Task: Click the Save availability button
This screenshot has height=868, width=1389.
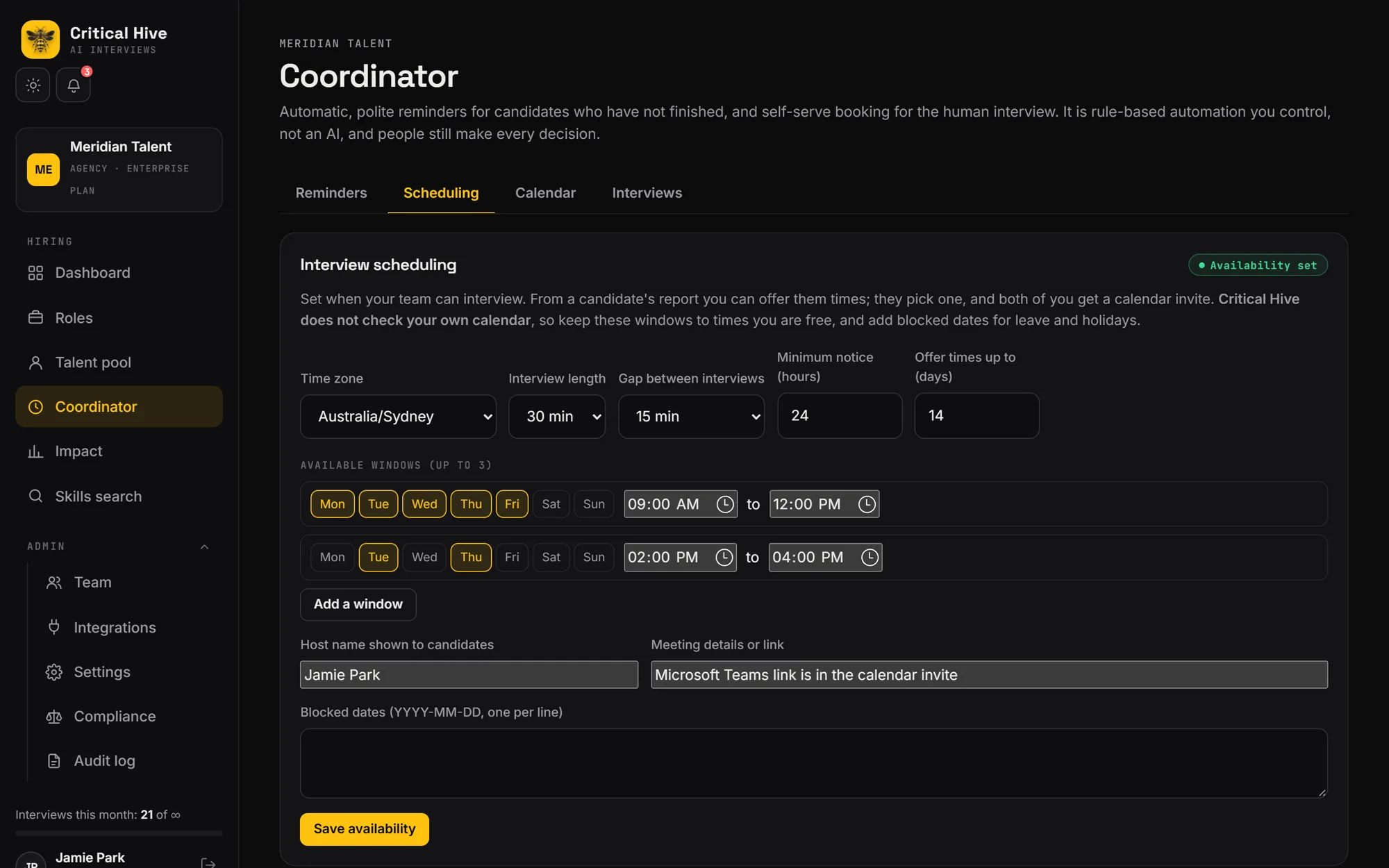Action: (365, 829)
